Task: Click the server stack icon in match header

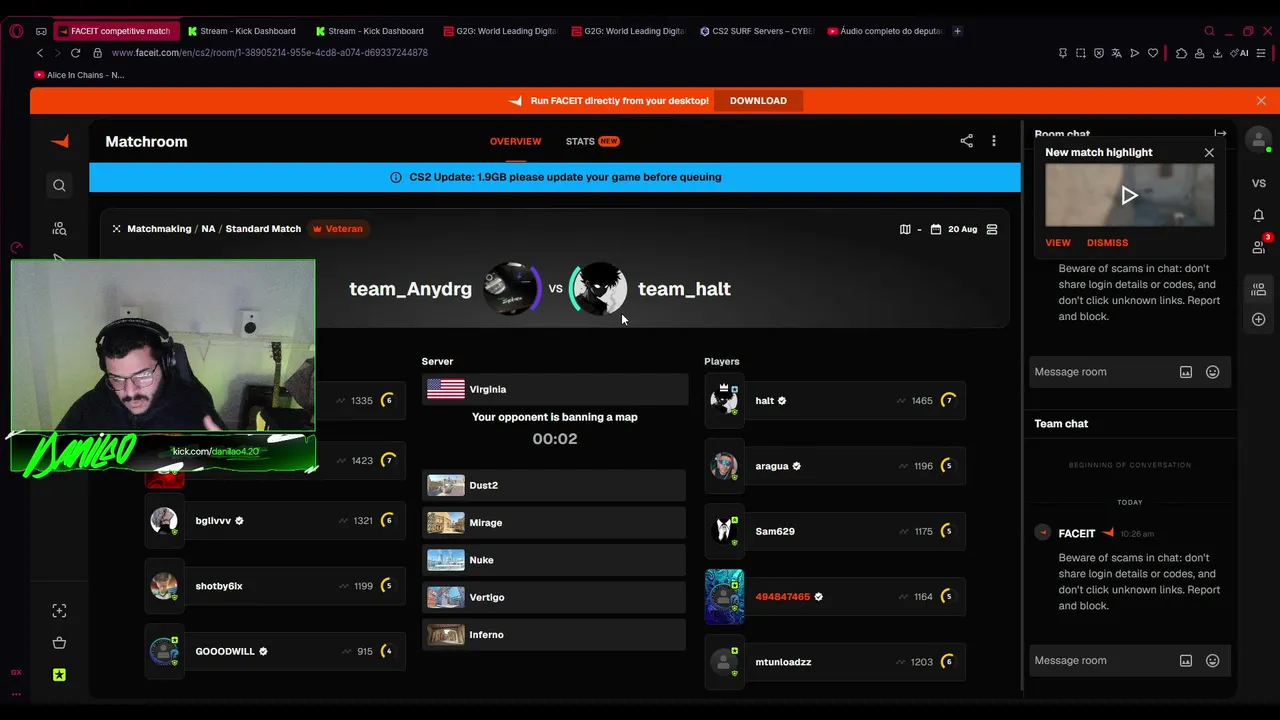Action: pyautogui.click(x=992, y=229)
